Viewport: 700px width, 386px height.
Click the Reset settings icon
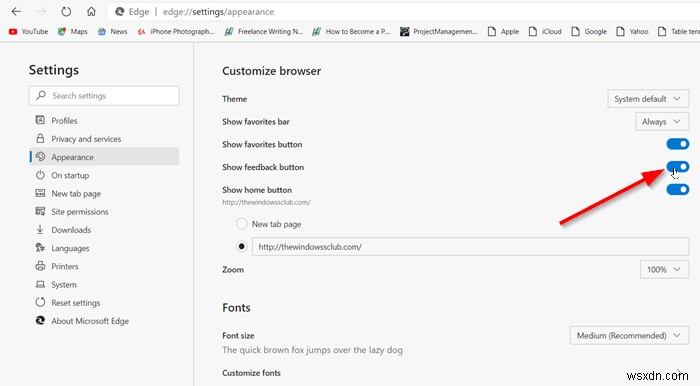(40, 302)
